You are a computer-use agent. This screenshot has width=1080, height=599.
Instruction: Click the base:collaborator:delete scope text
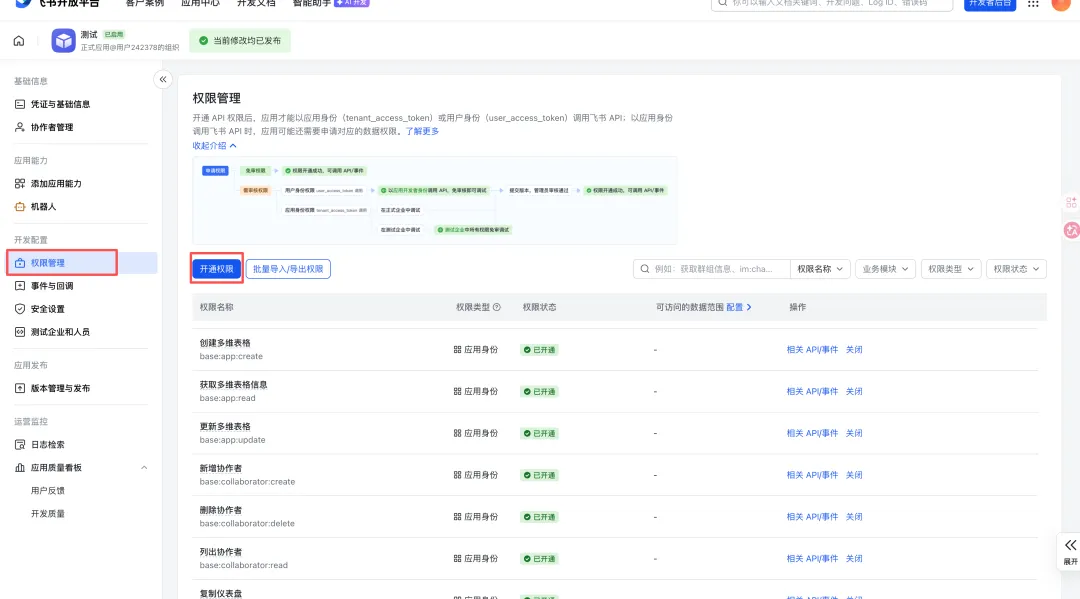tap(247, 524)
